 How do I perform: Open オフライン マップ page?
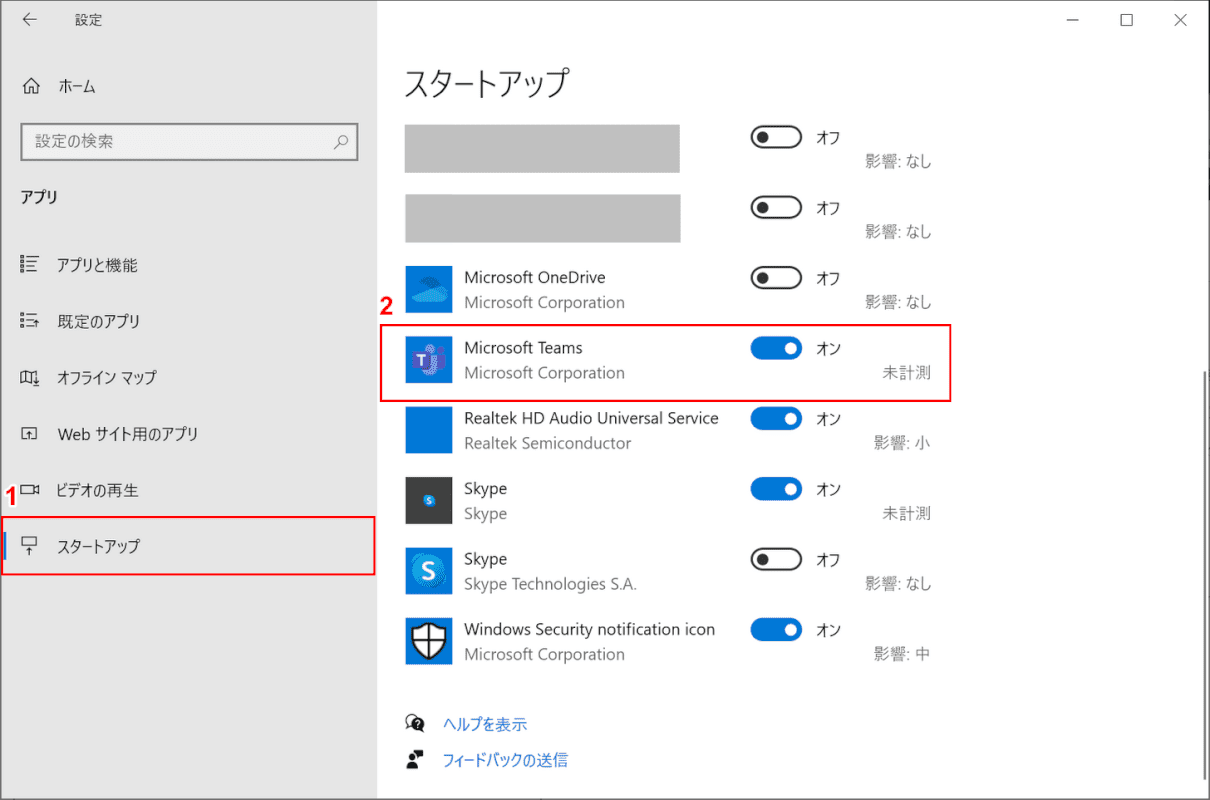click(188, 377)
